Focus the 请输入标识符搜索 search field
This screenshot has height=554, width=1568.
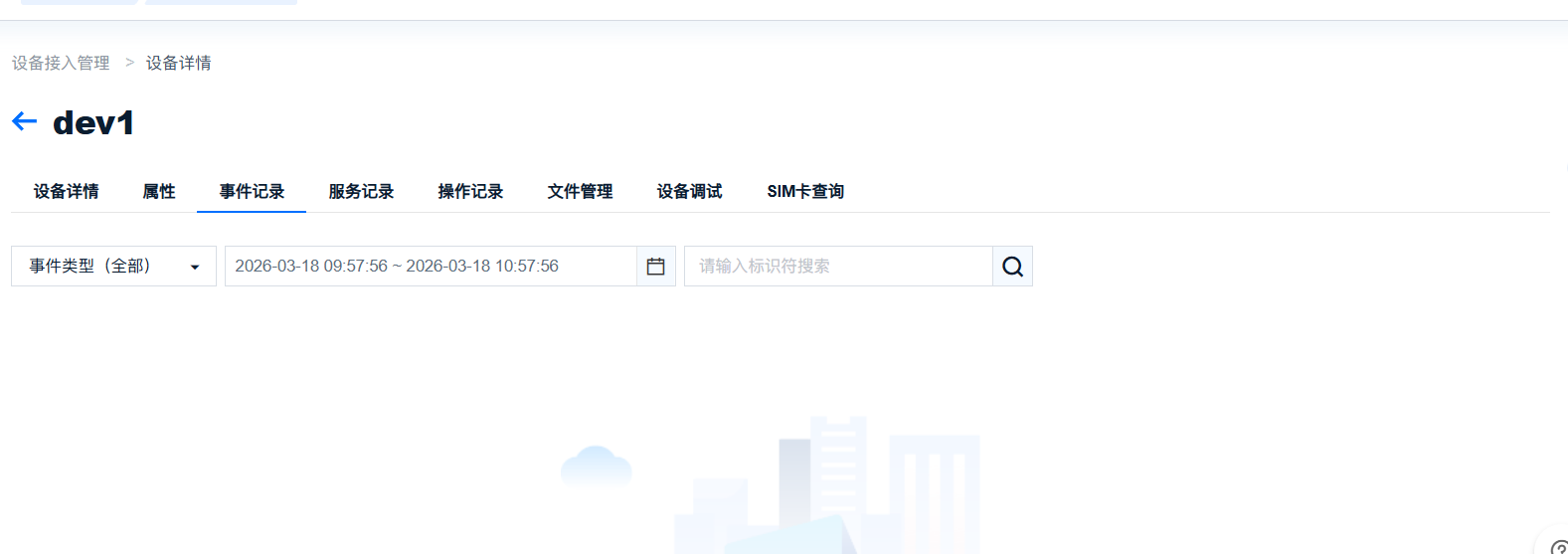point(837,267)
